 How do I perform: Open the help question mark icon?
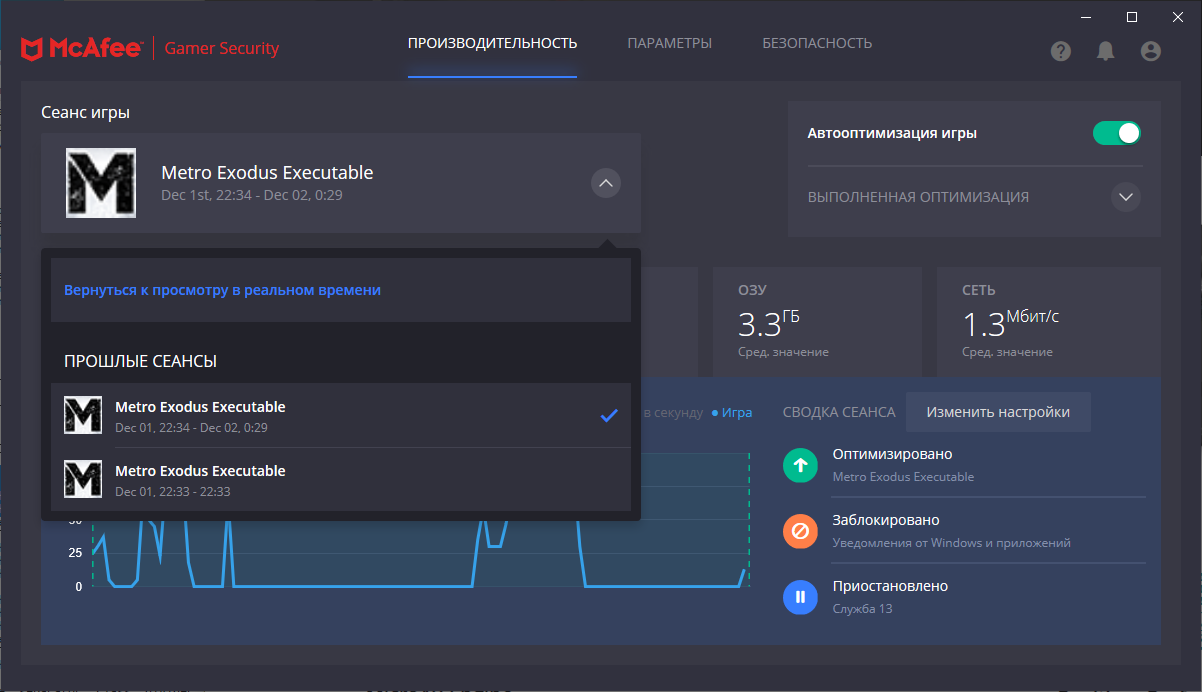tap(1061, 51)
